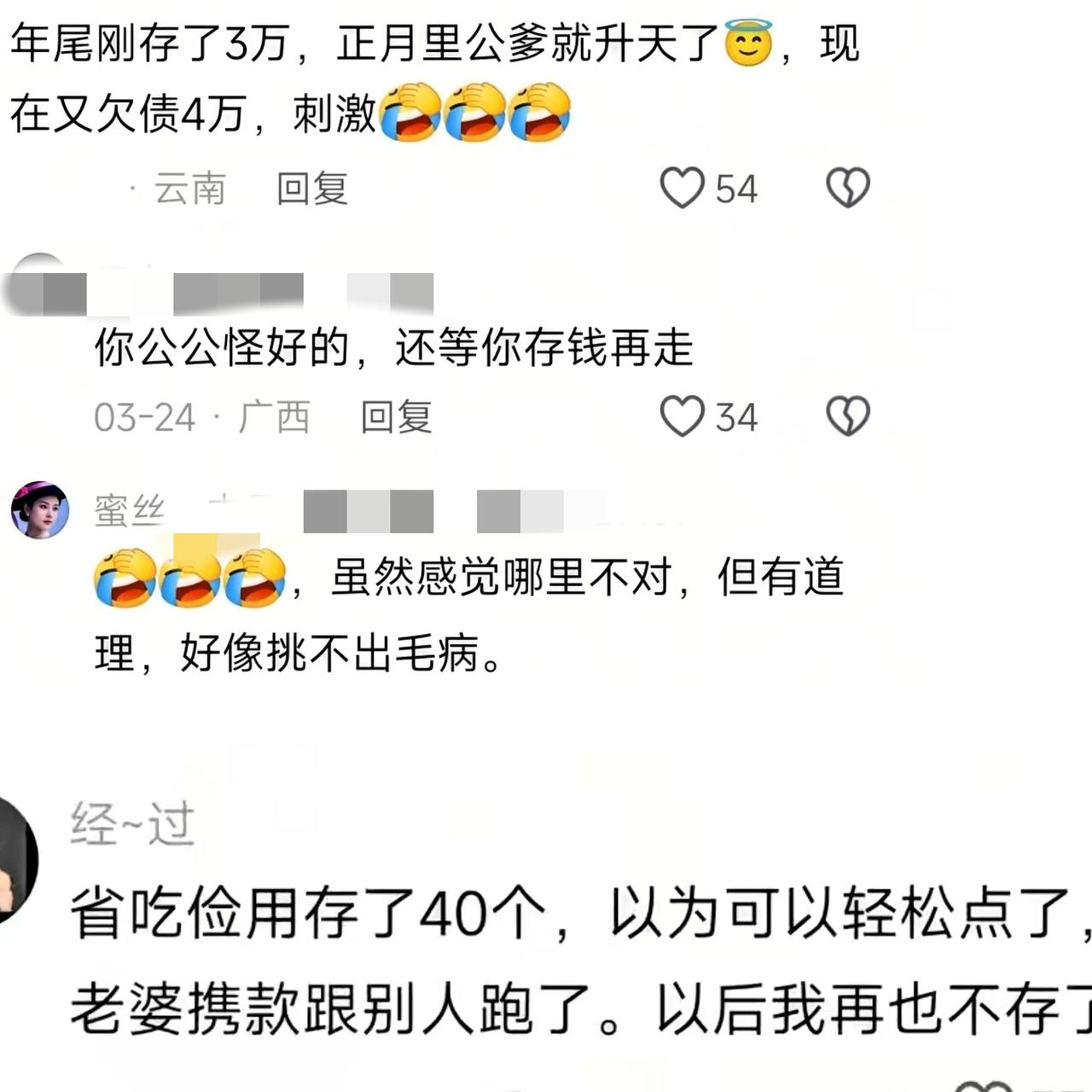Tap the 广西 location label

(274, 417)
